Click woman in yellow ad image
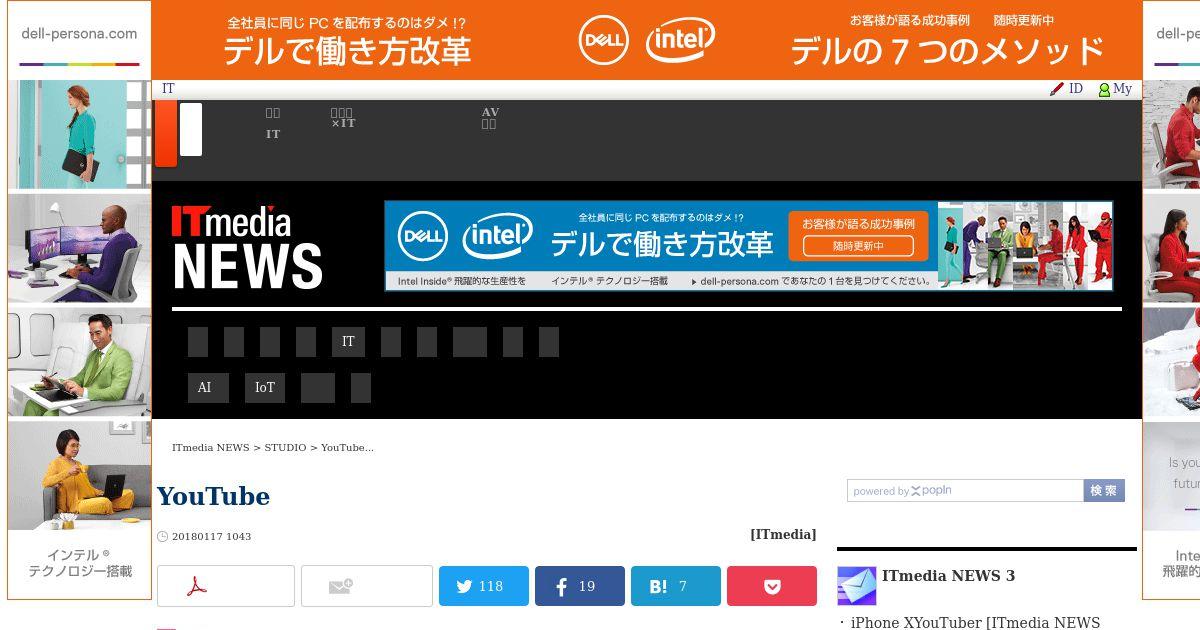 pyautogui.click(x=80, y=475)
